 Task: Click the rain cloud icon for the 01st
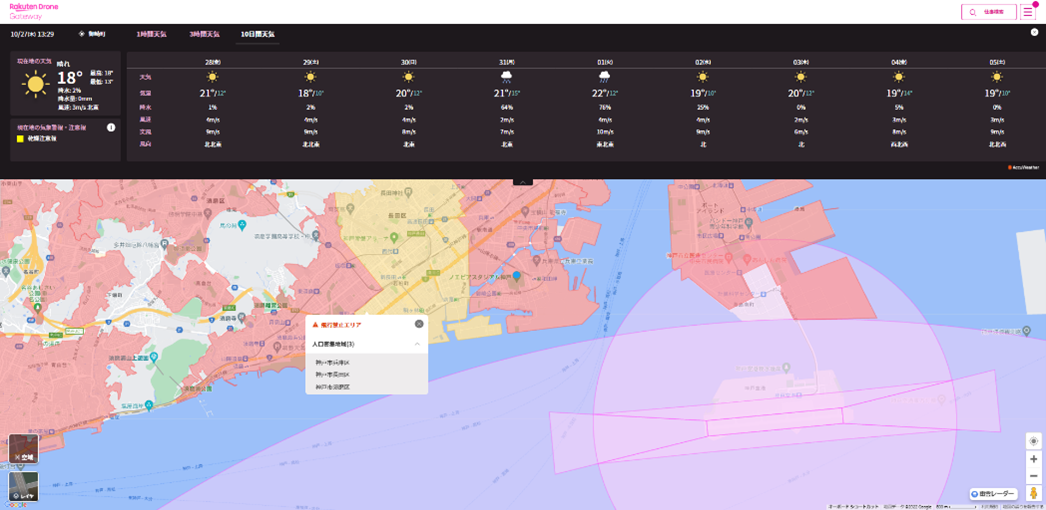(604, 77)
